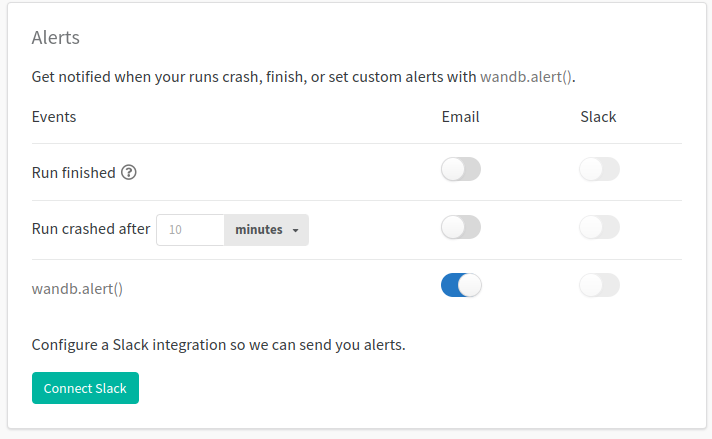
Task: Open the minutes unit dropdown
Action: coord(266,230)
